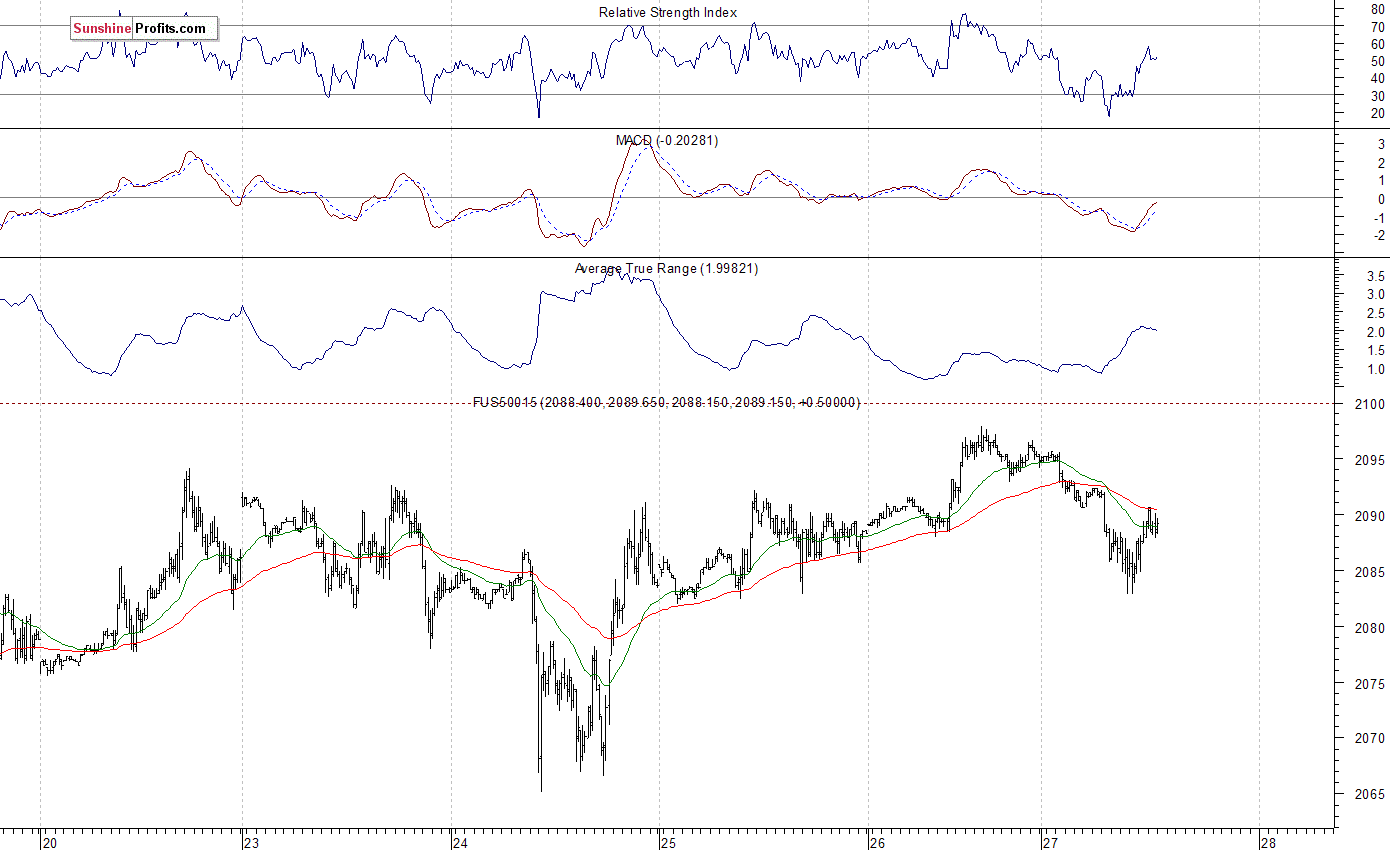This screenshot has width=1390, height=850.
Task: Click the ATR axis value 3.0
Action: coord(1375,294)
